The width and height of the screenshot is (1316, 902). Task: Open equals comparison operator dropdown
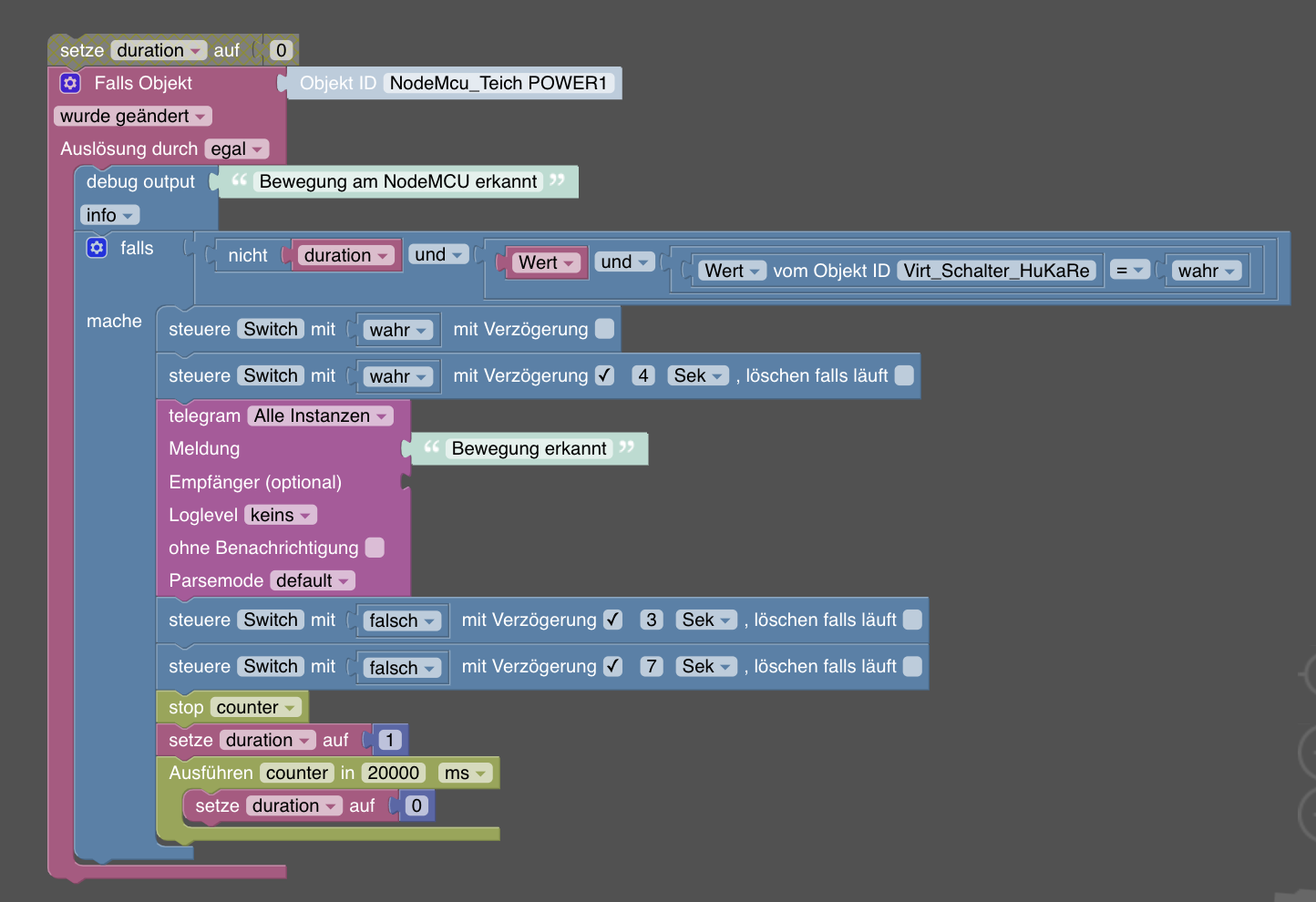pos(1129,270)
